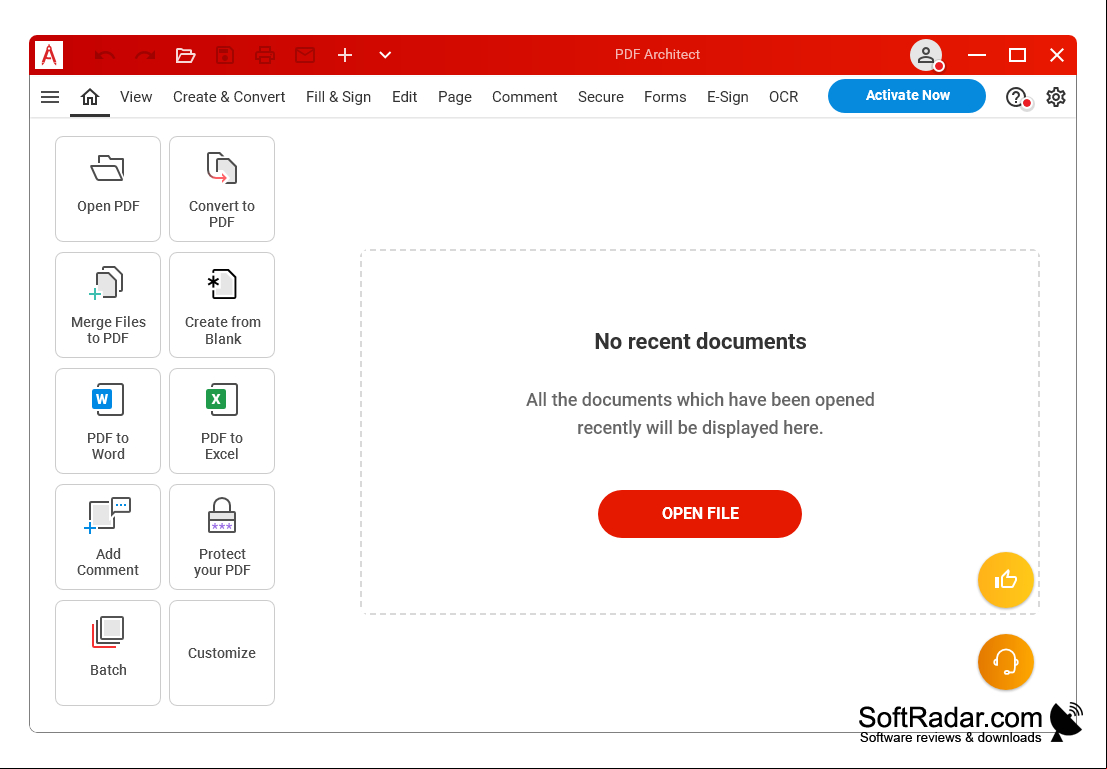Click the headset support button
The width and height of the screenshot is (1107, 769).
[x=1006, y=662]
